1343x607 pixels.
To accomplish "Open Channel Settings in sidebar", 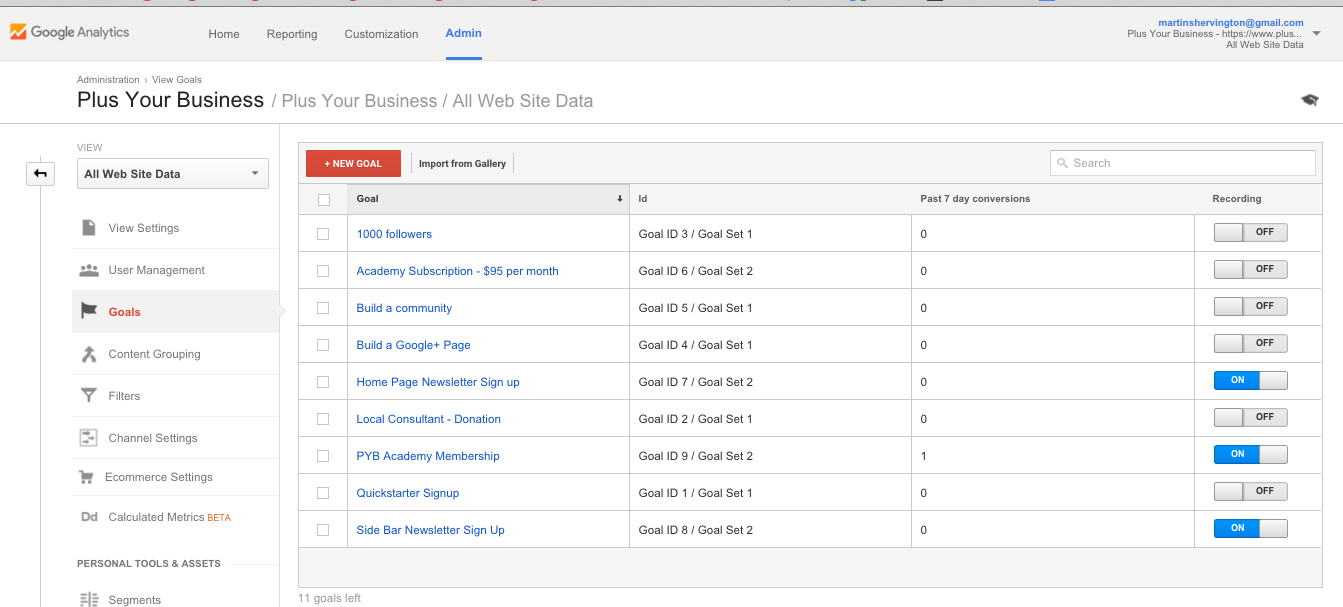I will point(153,438).
